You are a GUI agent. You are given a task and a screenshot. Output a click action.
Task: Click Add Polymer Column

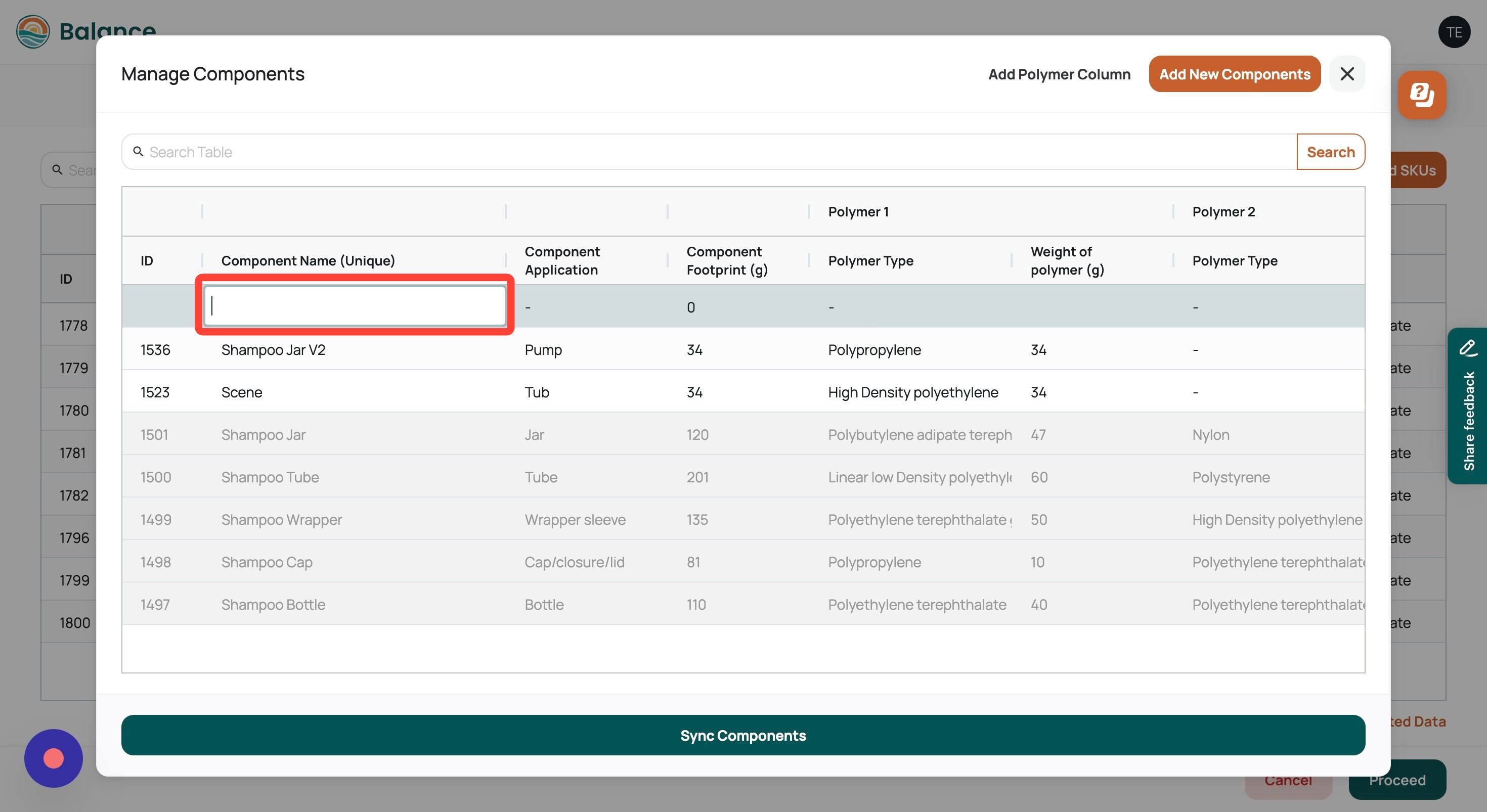click(x=1059, y=74)
